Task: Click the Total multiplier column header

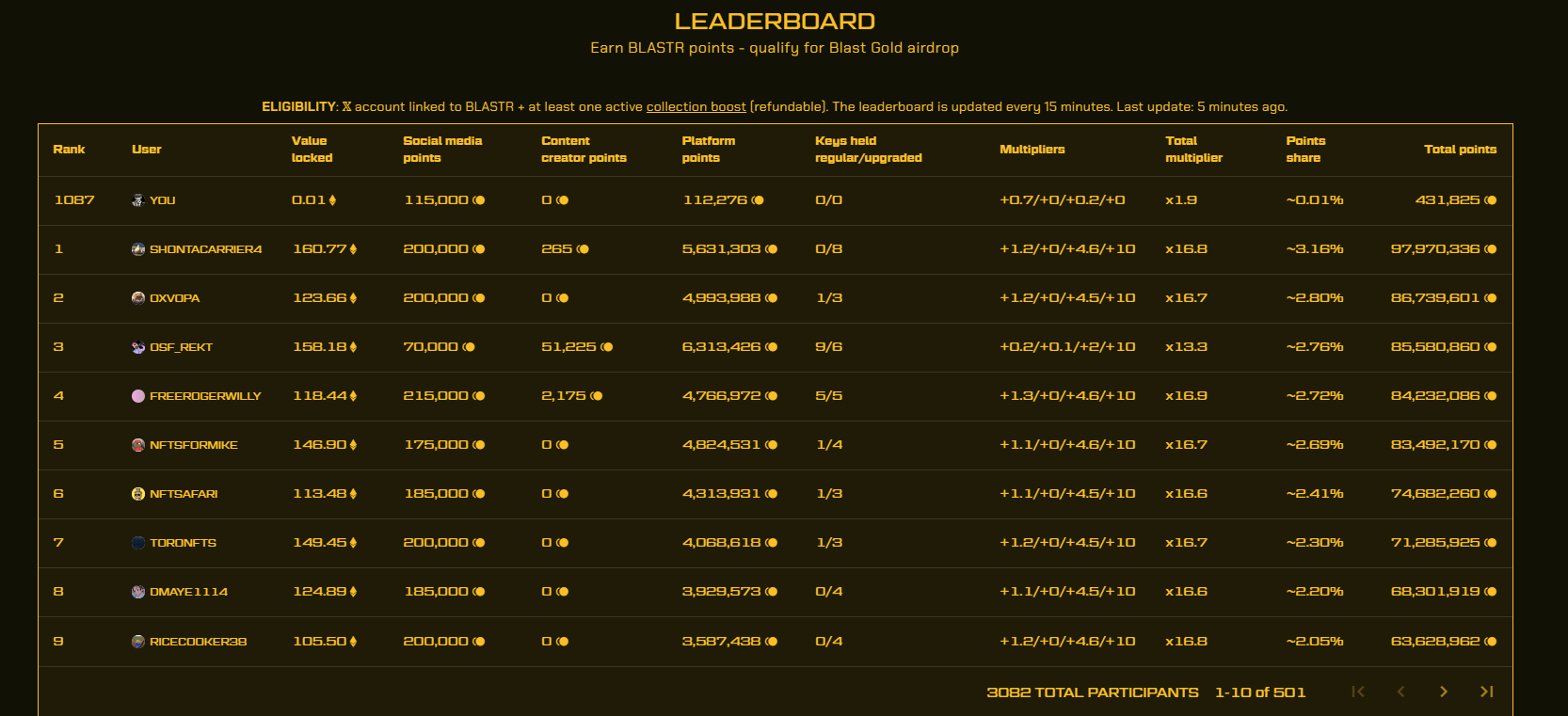Action: click(1193, 150)
